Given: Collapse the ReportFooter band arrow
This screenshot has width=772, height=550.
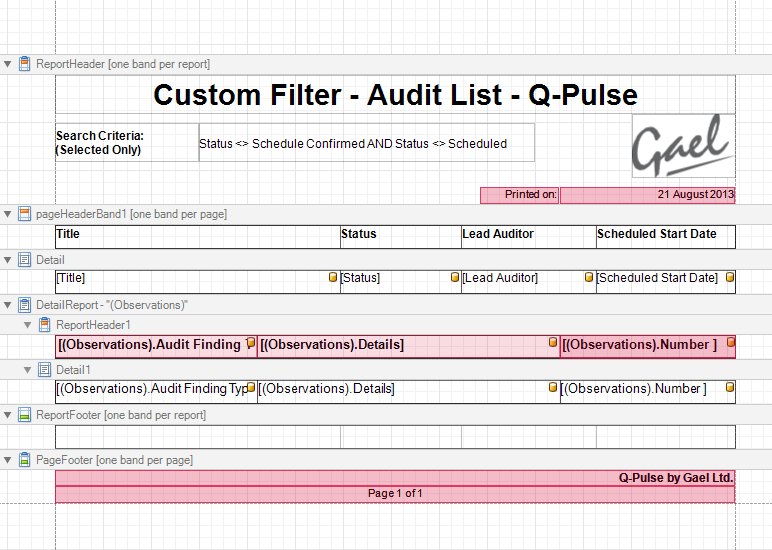Looking at the screenshot, I should click(7, 415).
